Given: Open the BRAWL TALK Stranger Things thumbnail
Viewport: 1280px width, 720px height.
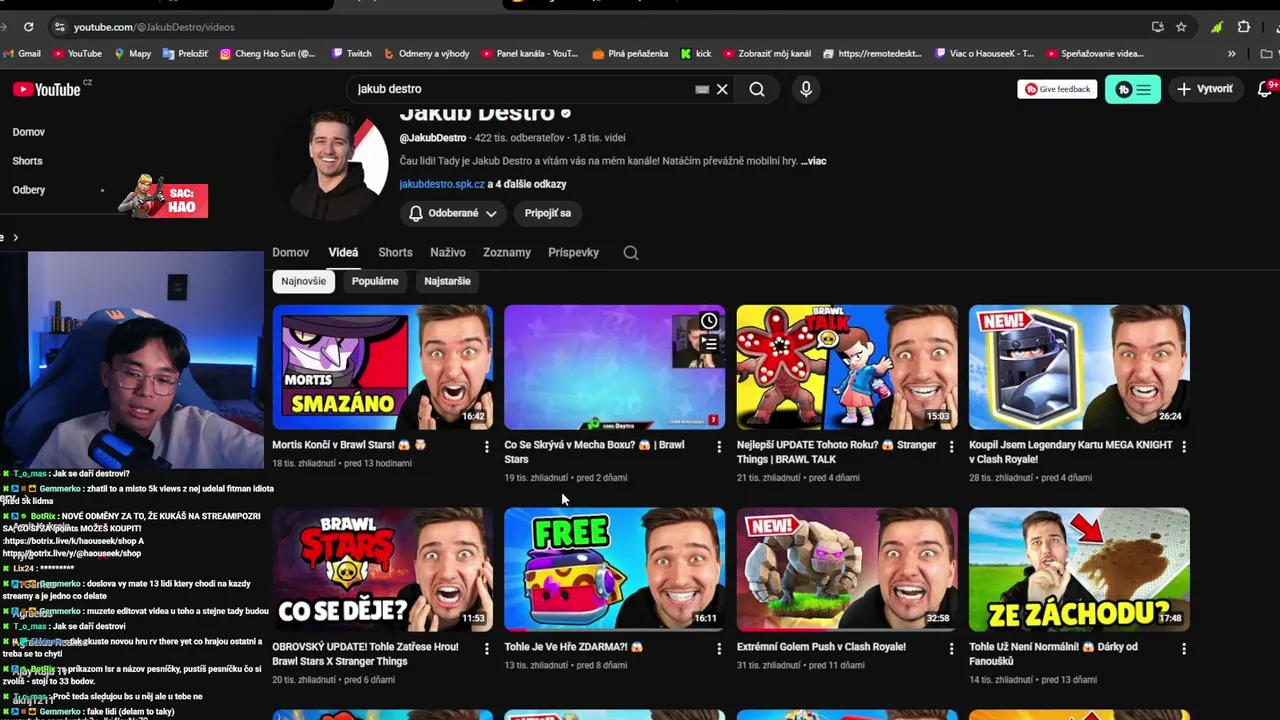Looking at the screenshot, I should (x=847, y=367).
